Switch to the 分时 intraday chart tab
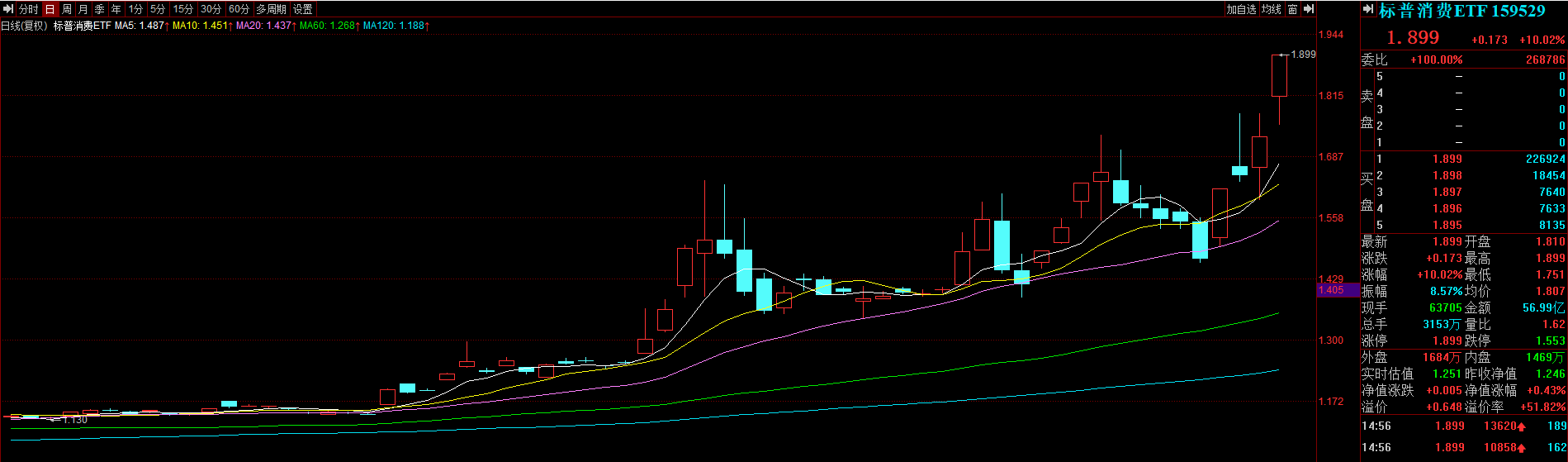 pyautogui.click(x=28, y=9)
